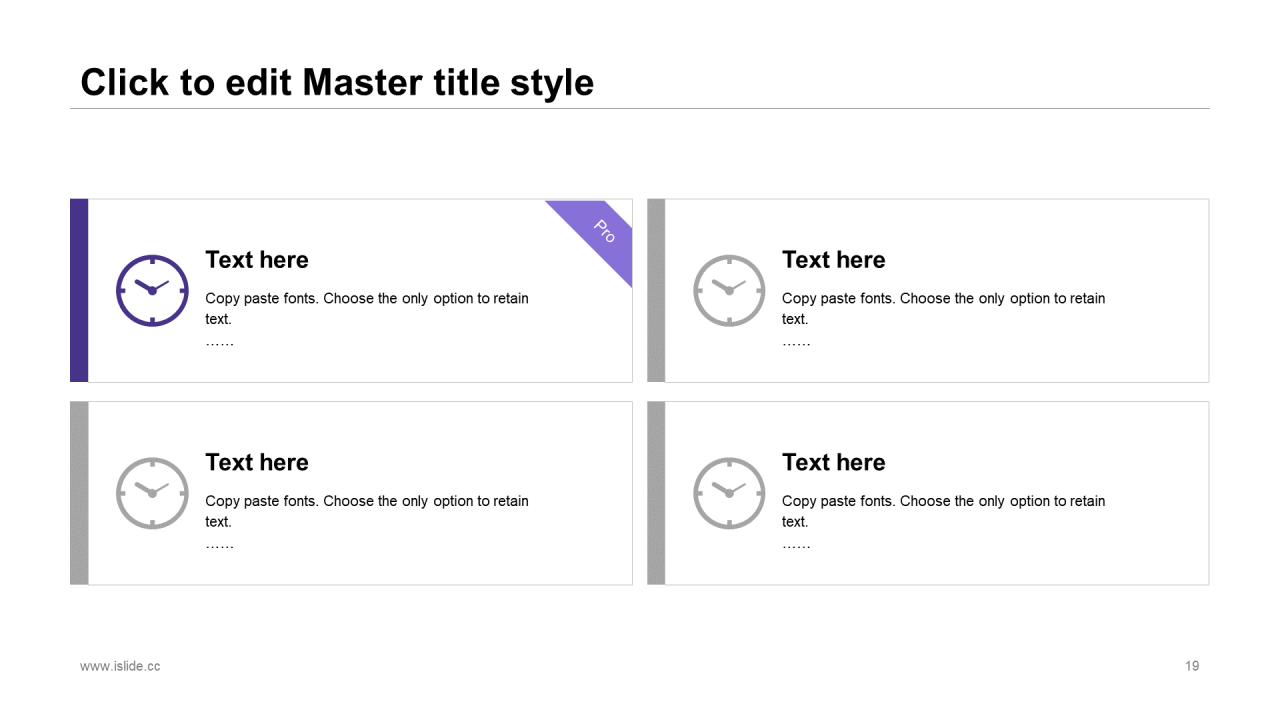1280x720 pixels.
Task: Select the dark purple accent bar
Action: (79, 290)
